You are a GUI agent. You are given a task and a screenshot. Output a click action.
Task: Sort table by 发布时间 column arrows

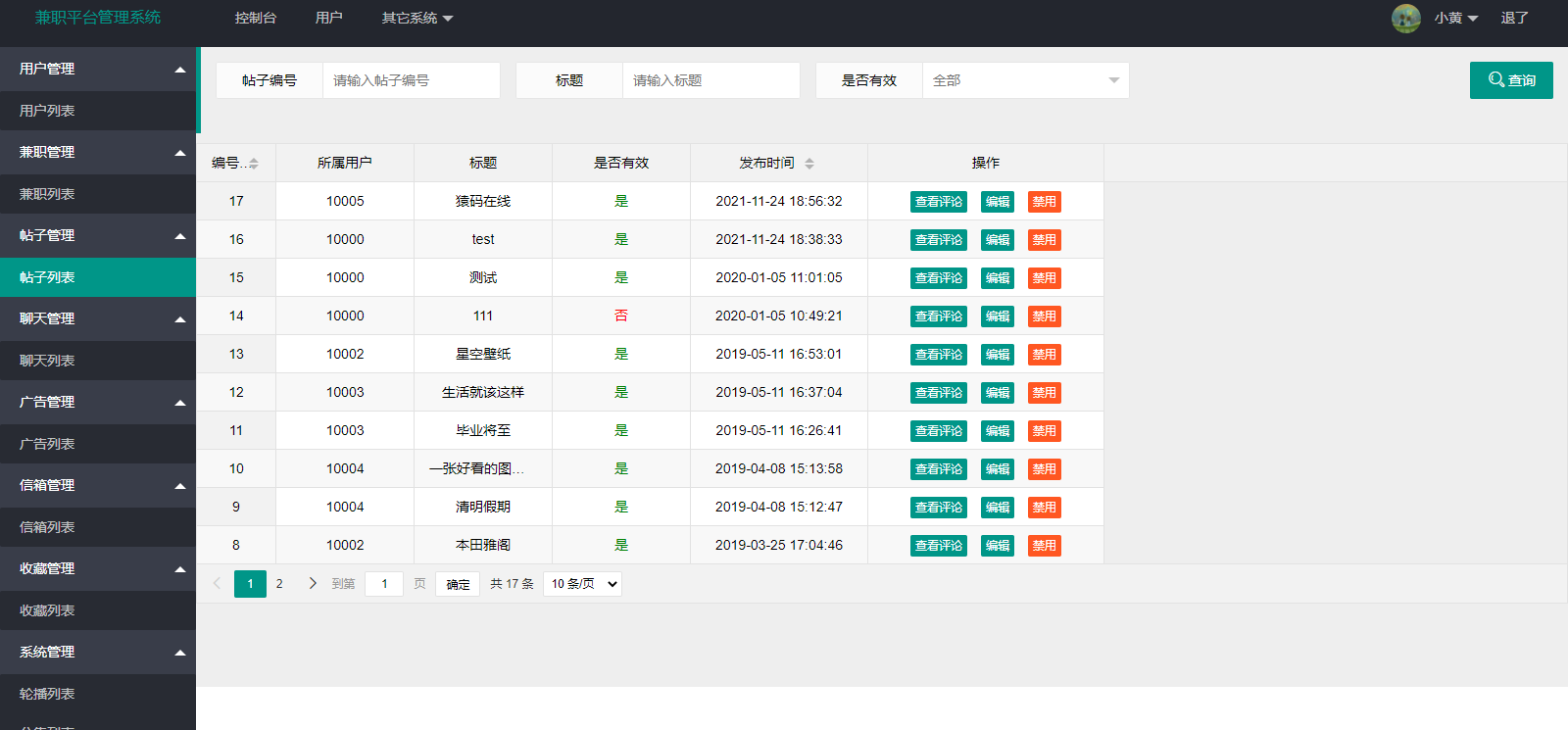[x=809, y=164]
